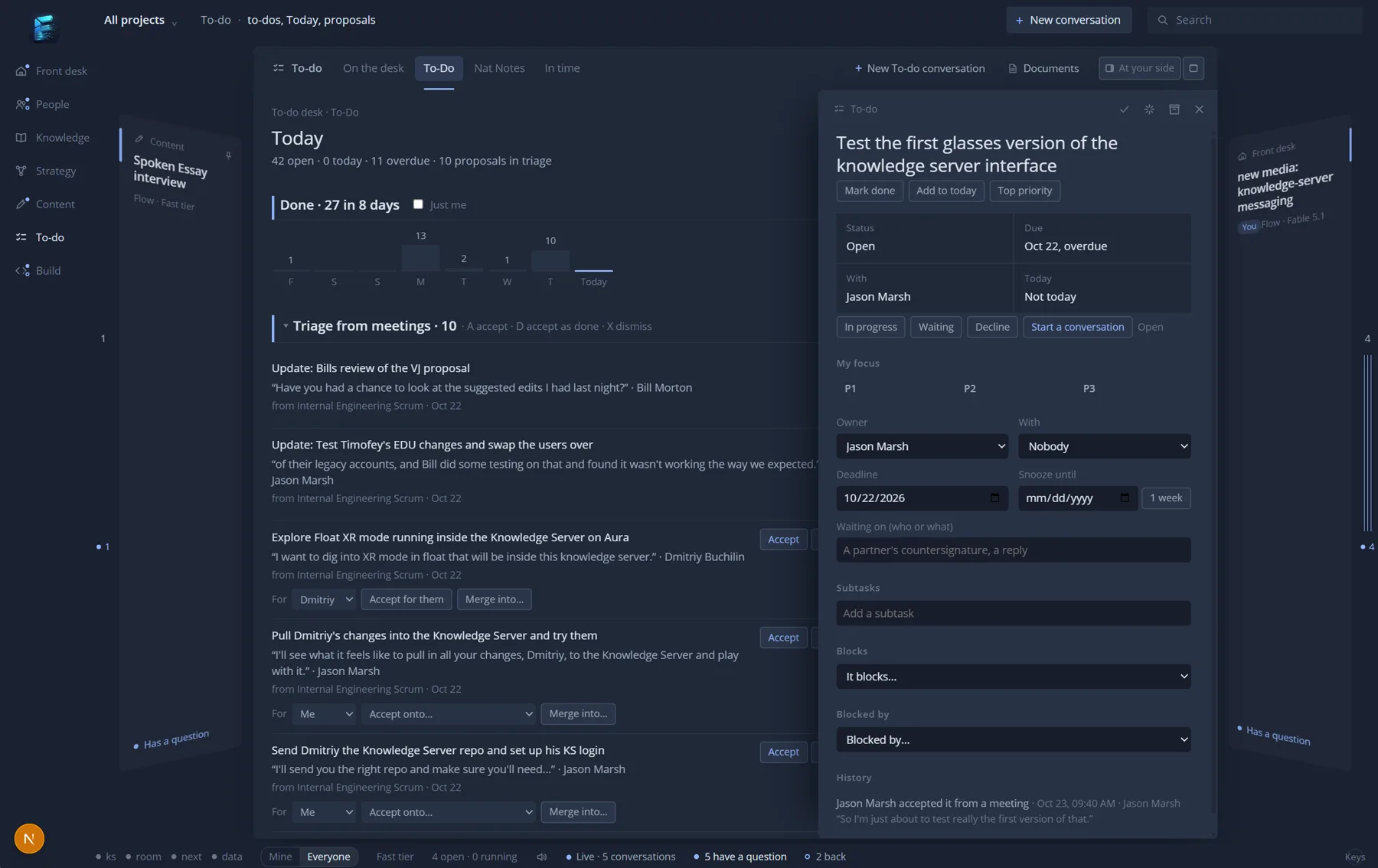Viewport: 1378px width, 868px height.
Task: Open the Front desk sidebar section
Action: click(51, 71)
